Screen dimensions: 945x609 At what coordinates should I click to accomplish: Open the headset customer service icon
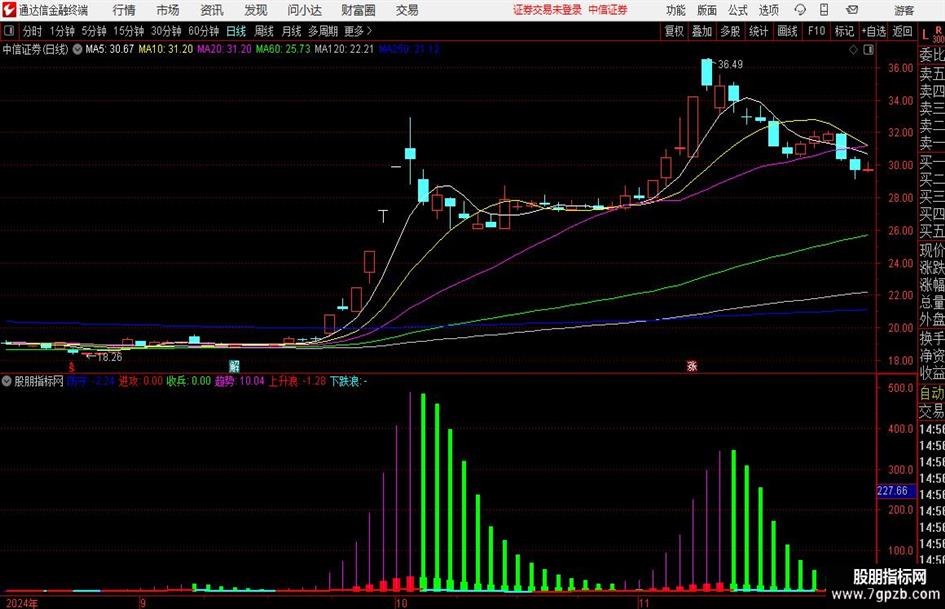pos(800,10)
